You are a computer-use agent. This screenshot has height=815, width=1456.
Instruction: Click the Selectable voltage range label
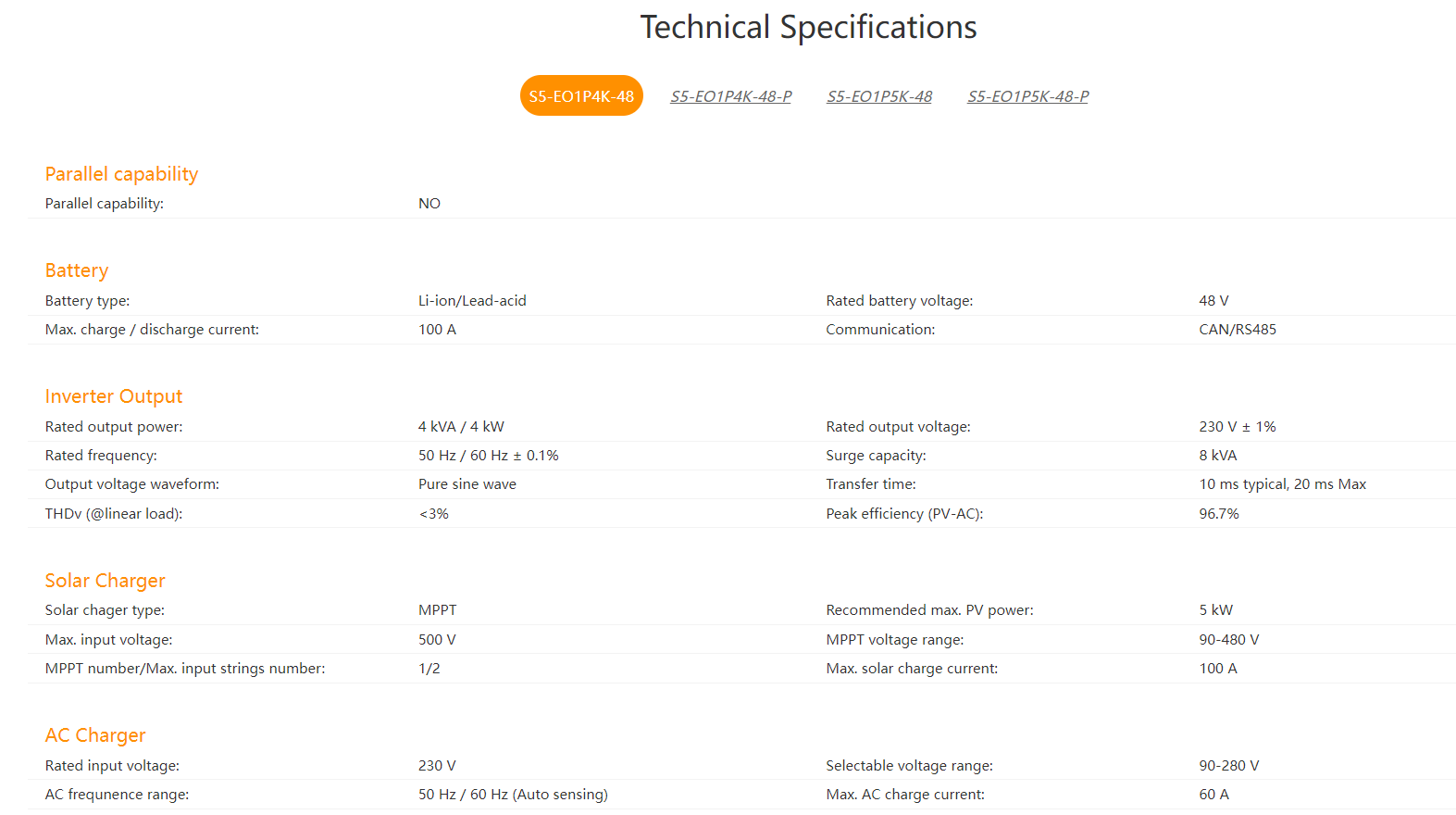909,766
